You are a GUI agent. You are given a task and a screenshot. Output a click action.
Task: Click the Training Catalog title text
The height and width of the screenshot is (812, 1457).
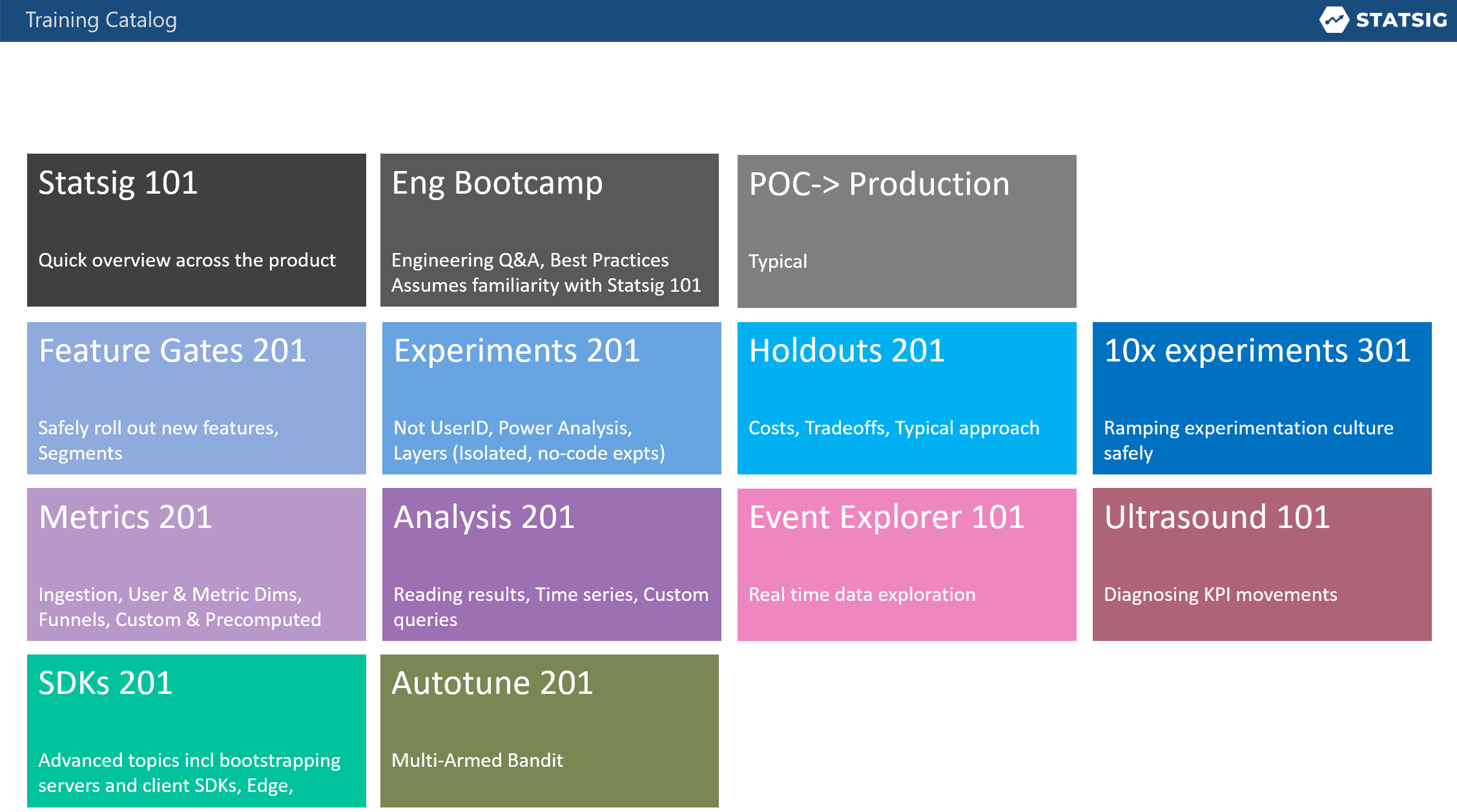point(101,20)
